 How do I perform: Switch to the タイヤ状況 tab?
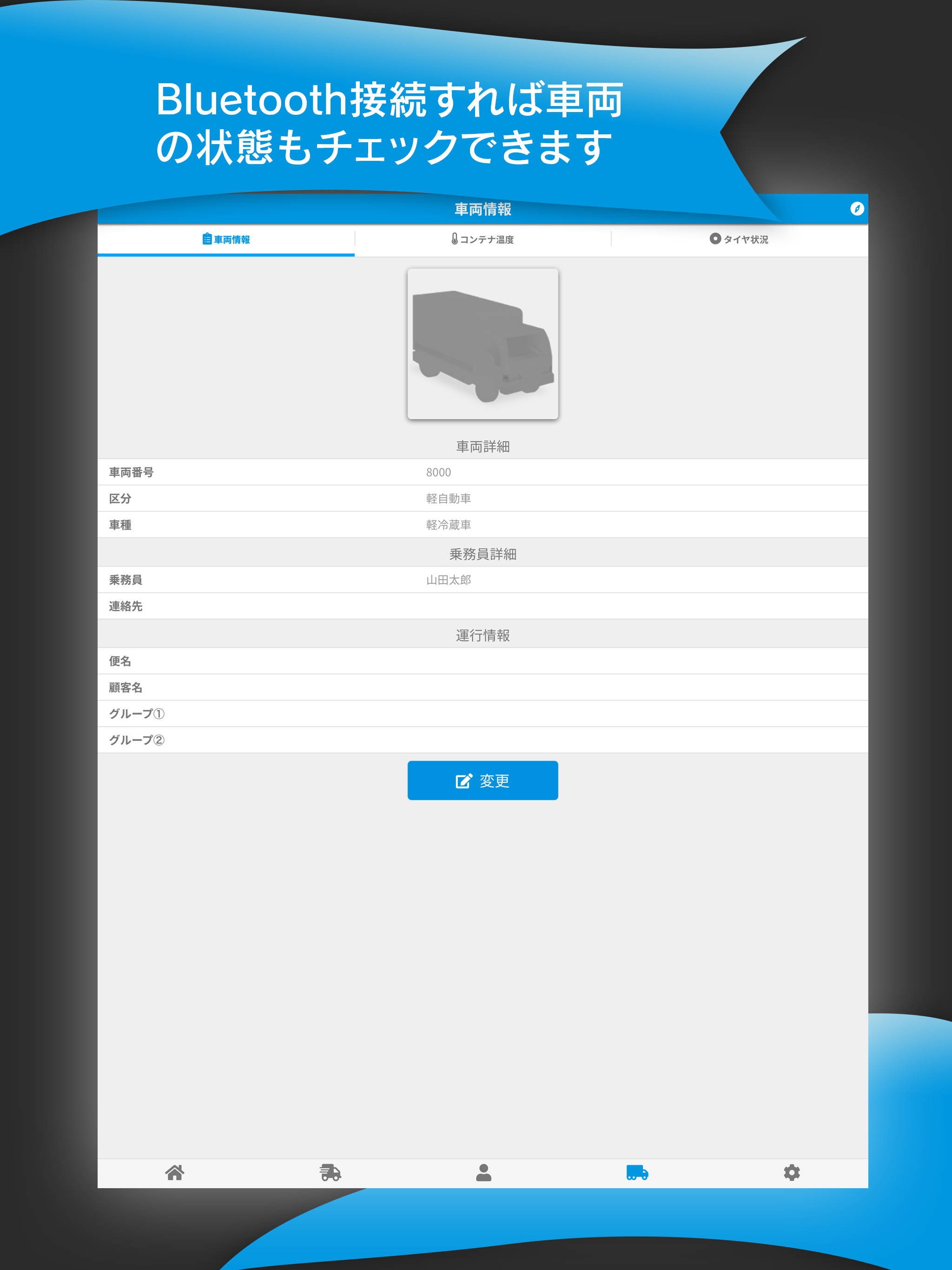(740, 239)
